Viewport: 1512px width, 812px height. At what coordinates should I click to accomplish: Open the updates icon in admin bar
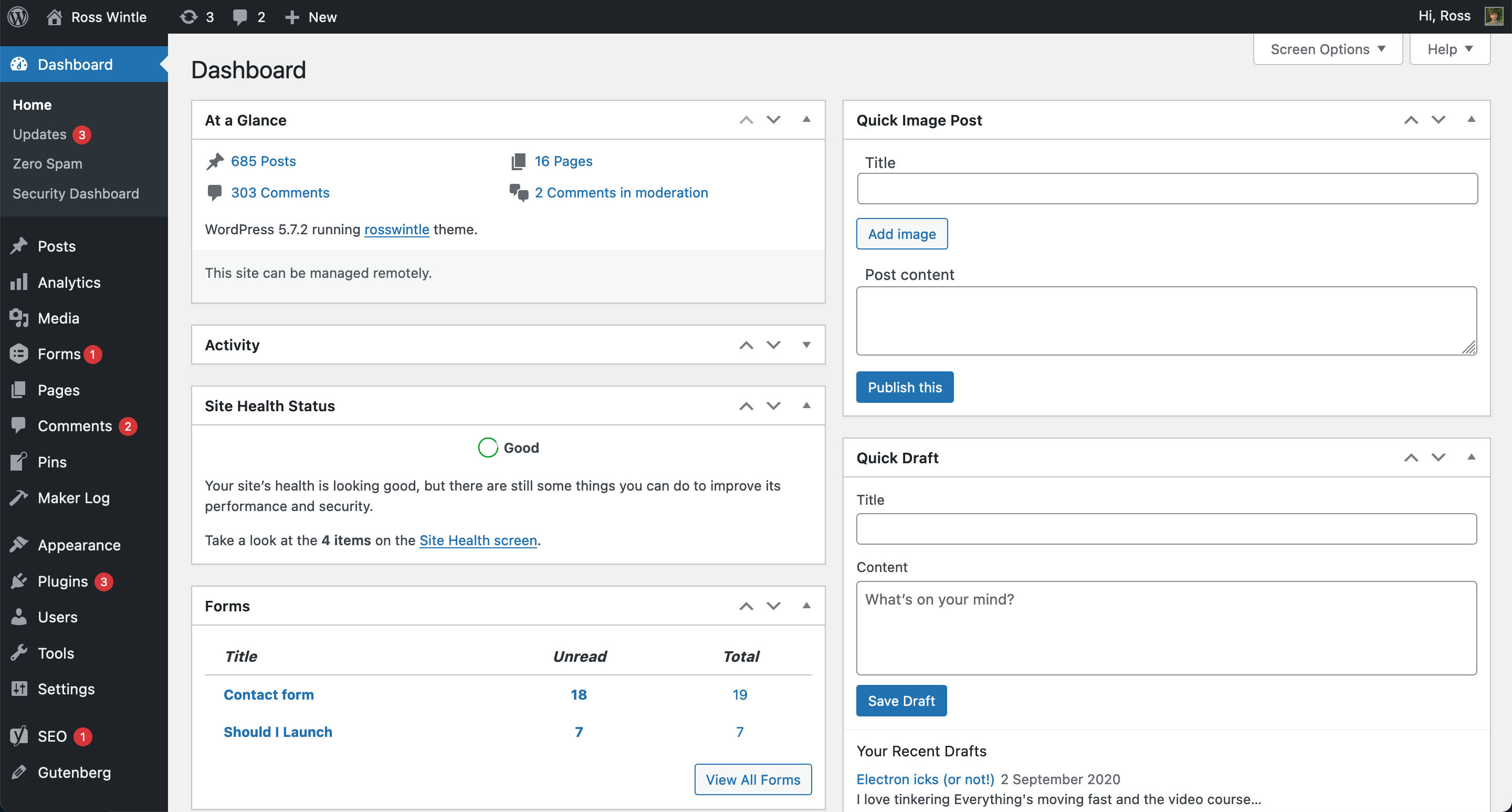188,16
